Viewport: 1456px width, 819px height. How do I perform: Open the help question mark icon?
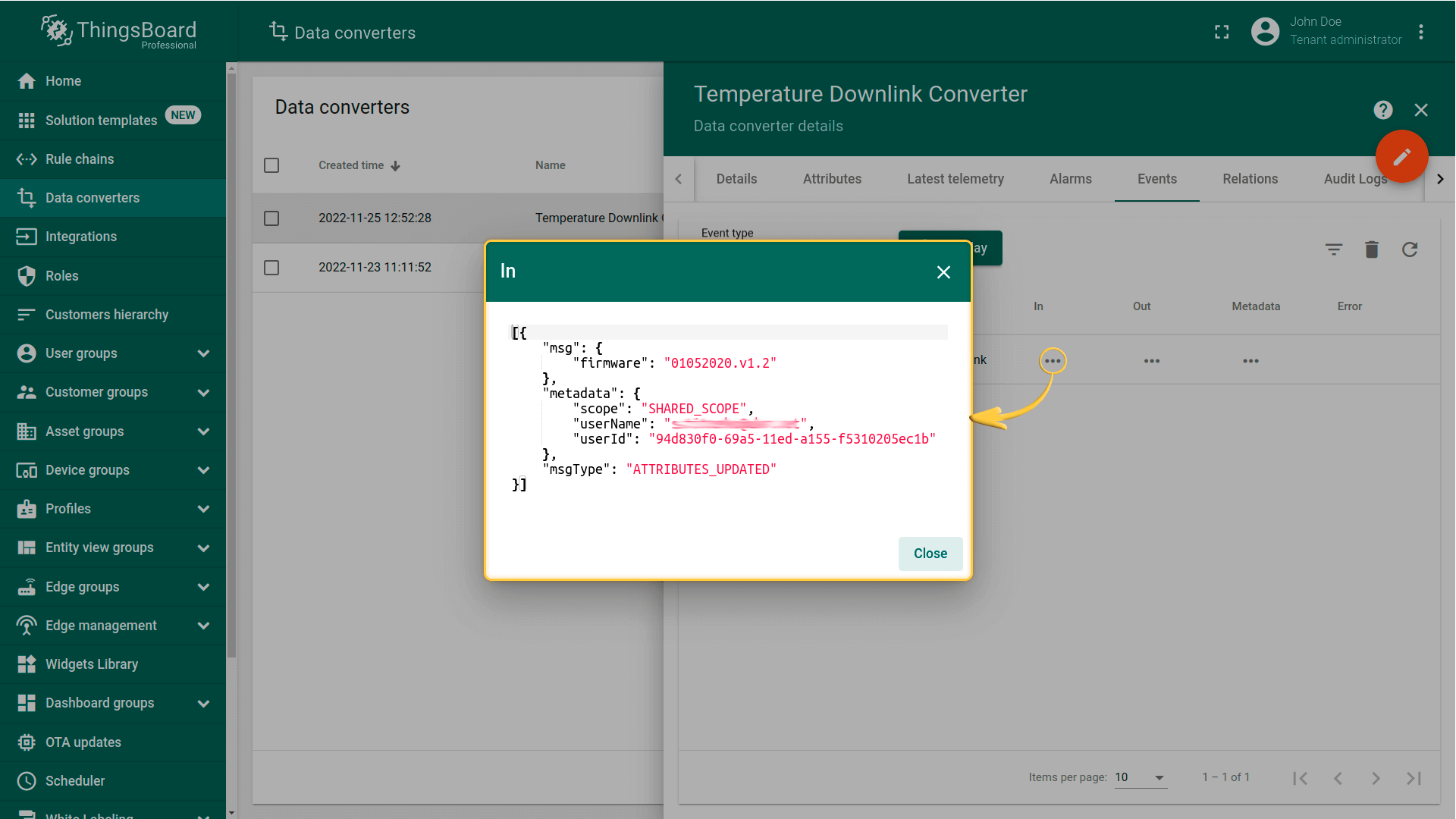tap(1382, 111)
